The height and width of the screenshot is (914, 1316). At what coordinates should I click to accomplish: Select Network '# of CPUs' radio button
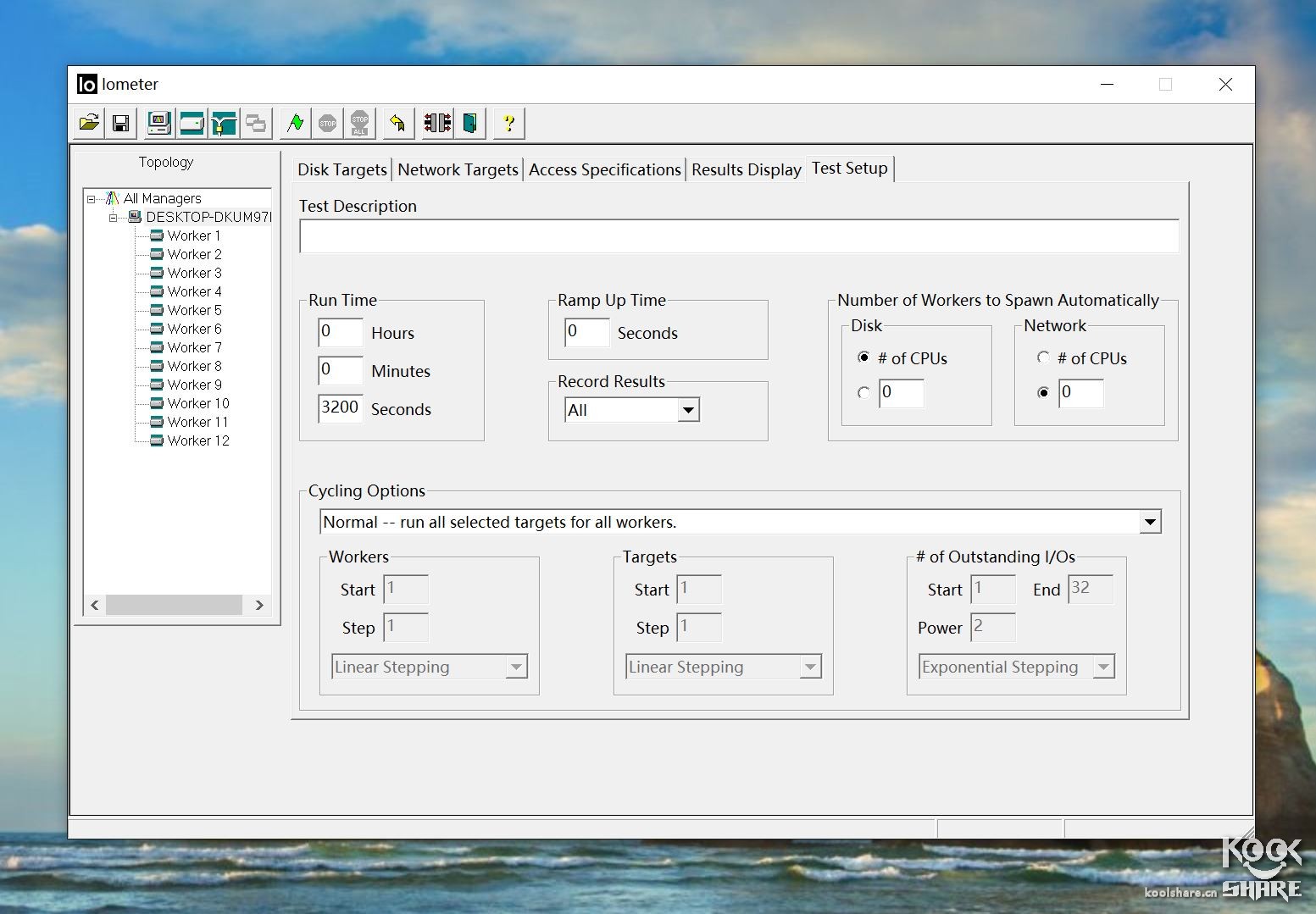1043,357
